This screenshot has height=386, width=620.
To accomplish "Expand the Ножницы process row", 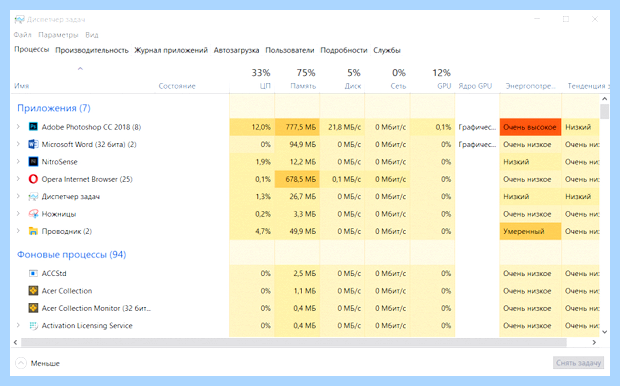I will pyautogui.click(x=18, y=214).
